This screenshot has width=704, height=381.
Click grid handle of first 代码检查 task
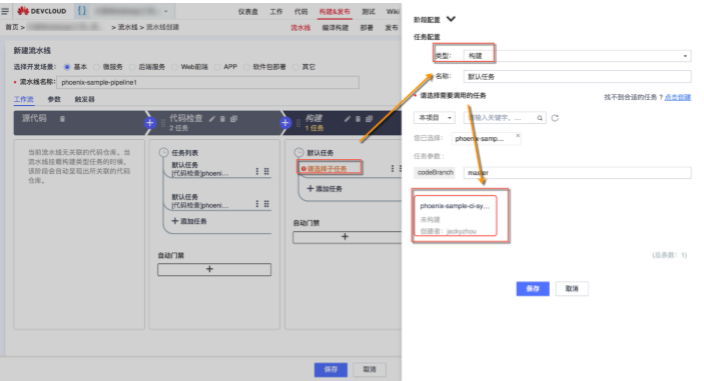pyautogui.click(x=266, y=171)
